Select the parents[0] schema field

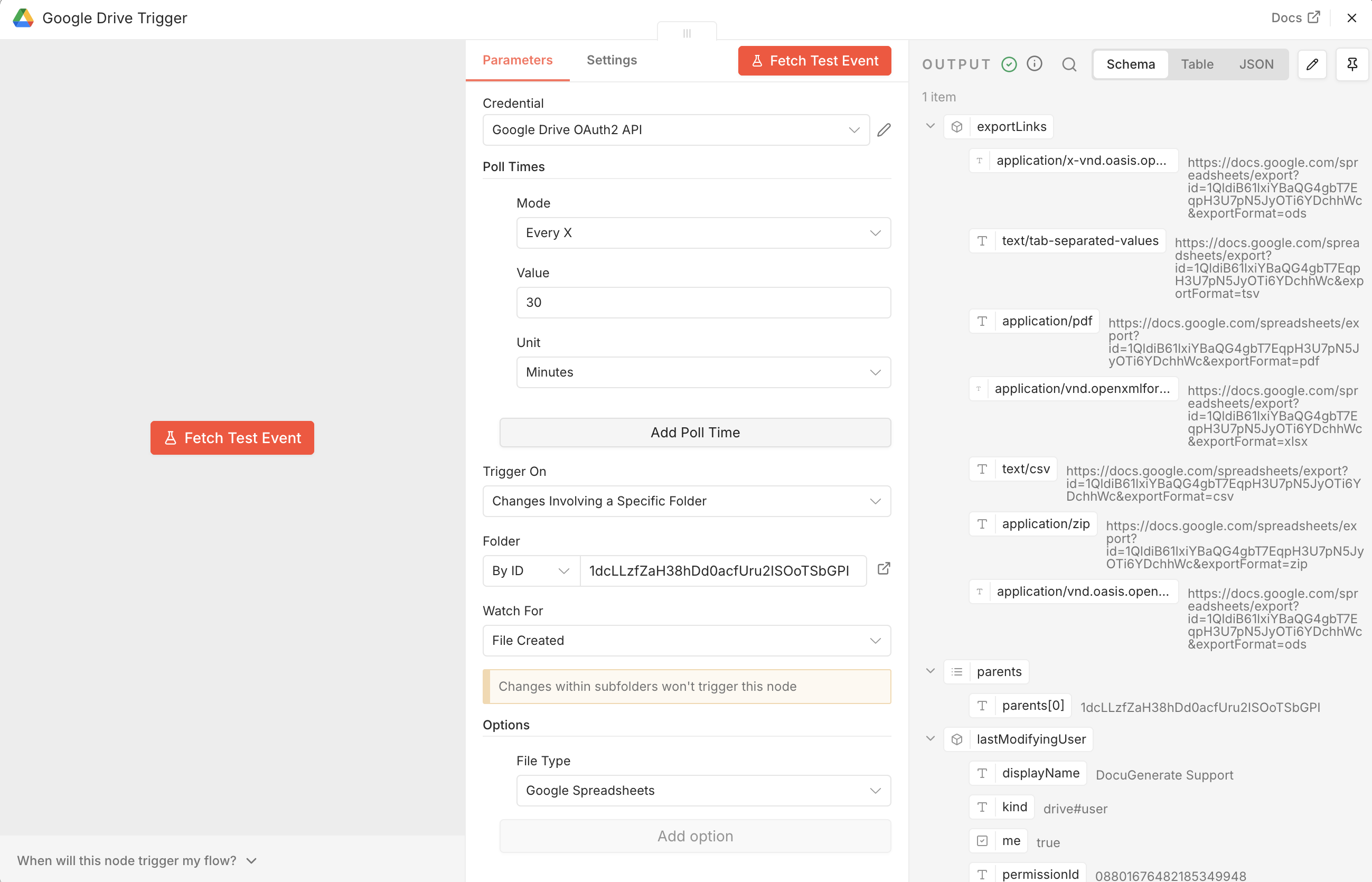coord(1020,706)
